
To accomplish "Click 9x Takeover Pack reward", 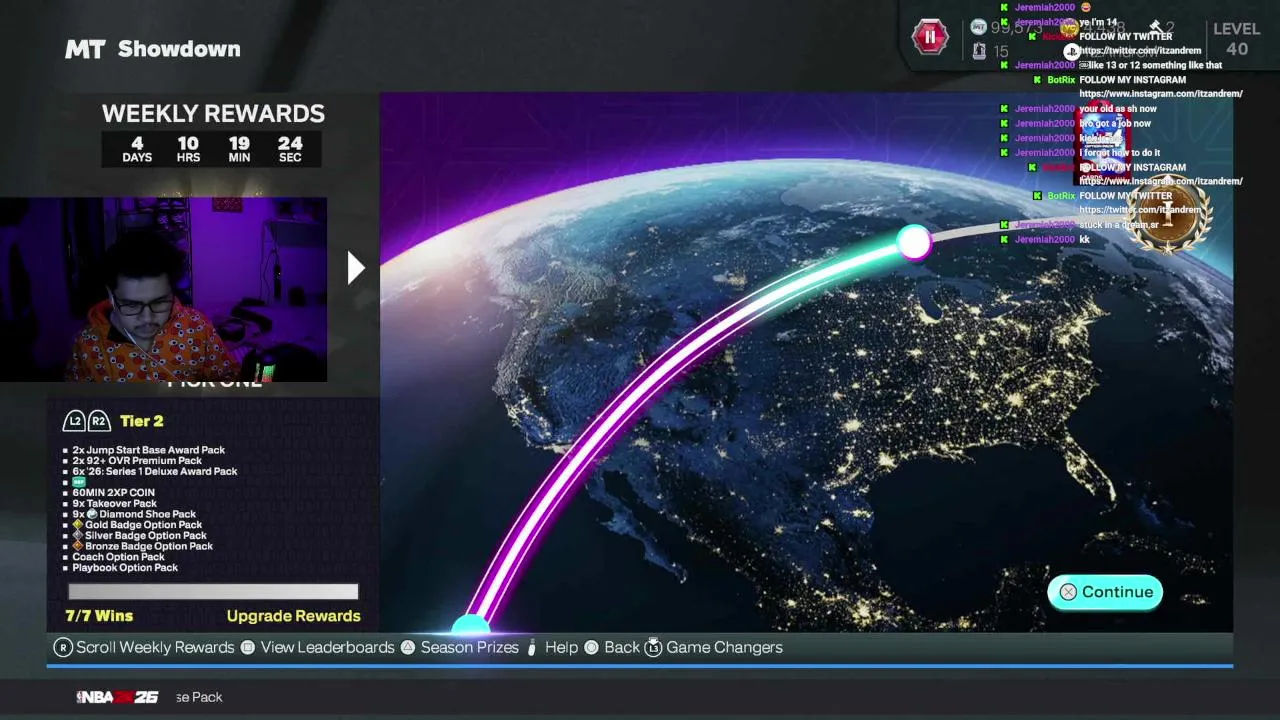I will click(114, 504).
